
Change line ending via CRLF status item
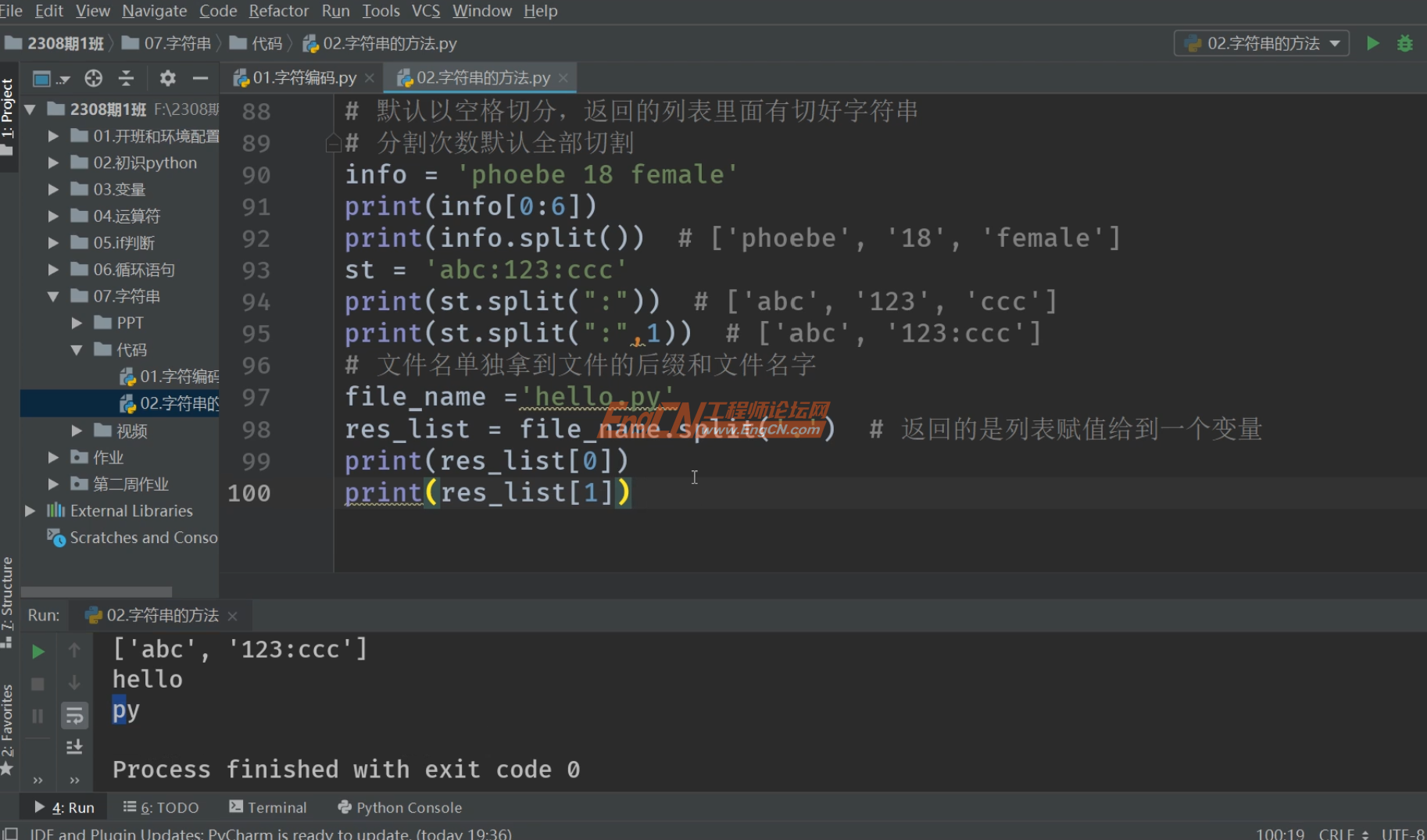(1338, 833)
